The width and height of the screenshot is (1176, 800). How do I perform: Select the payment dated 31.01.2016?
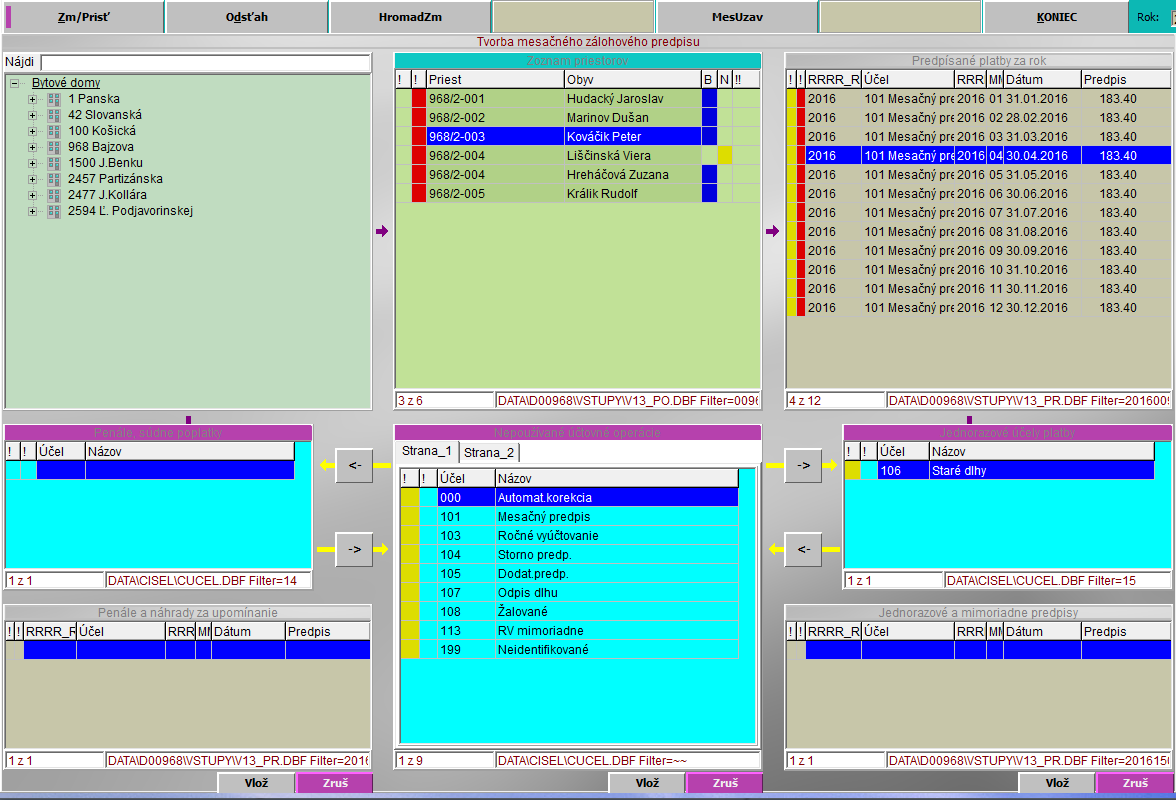tap(978, 98)
